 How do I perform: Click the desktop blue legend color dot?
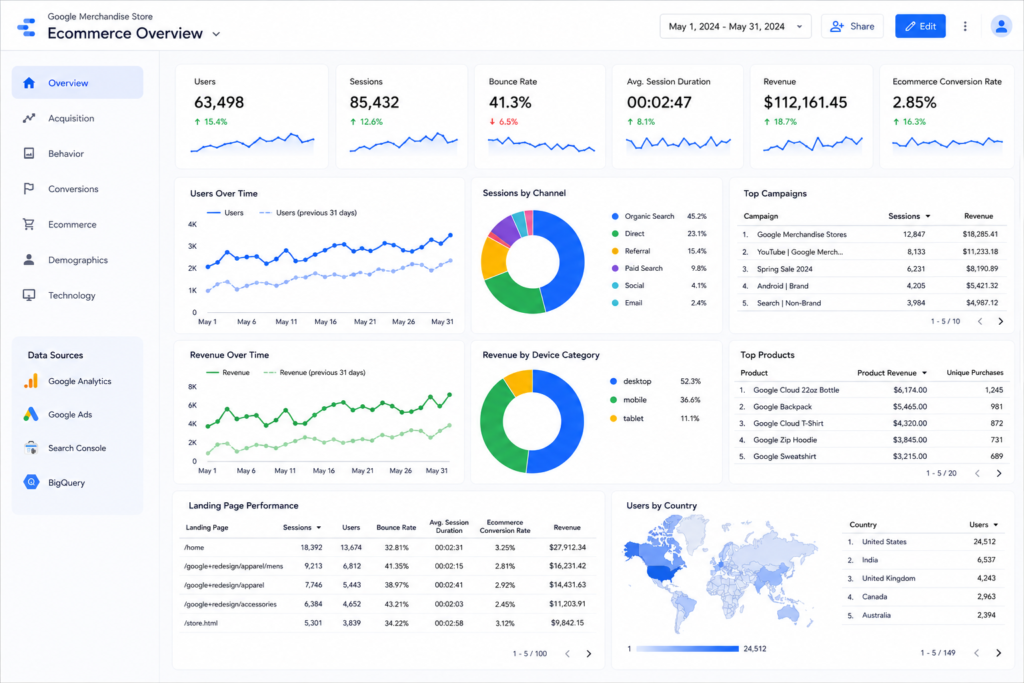tap(613, 381)
